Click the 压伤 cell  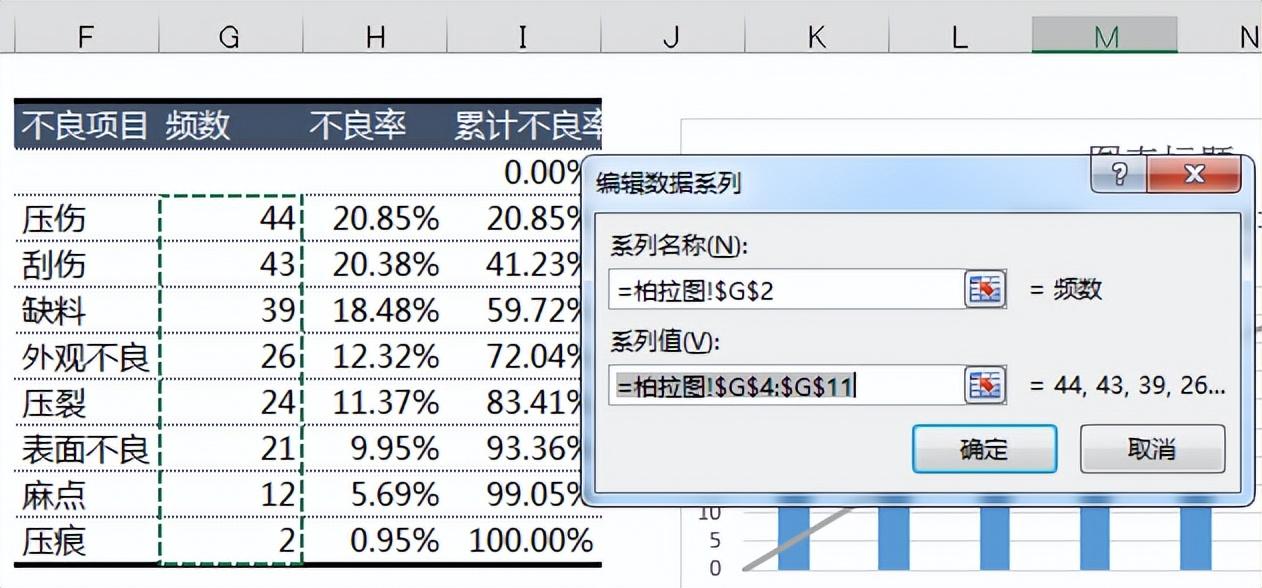coord(86,218)
